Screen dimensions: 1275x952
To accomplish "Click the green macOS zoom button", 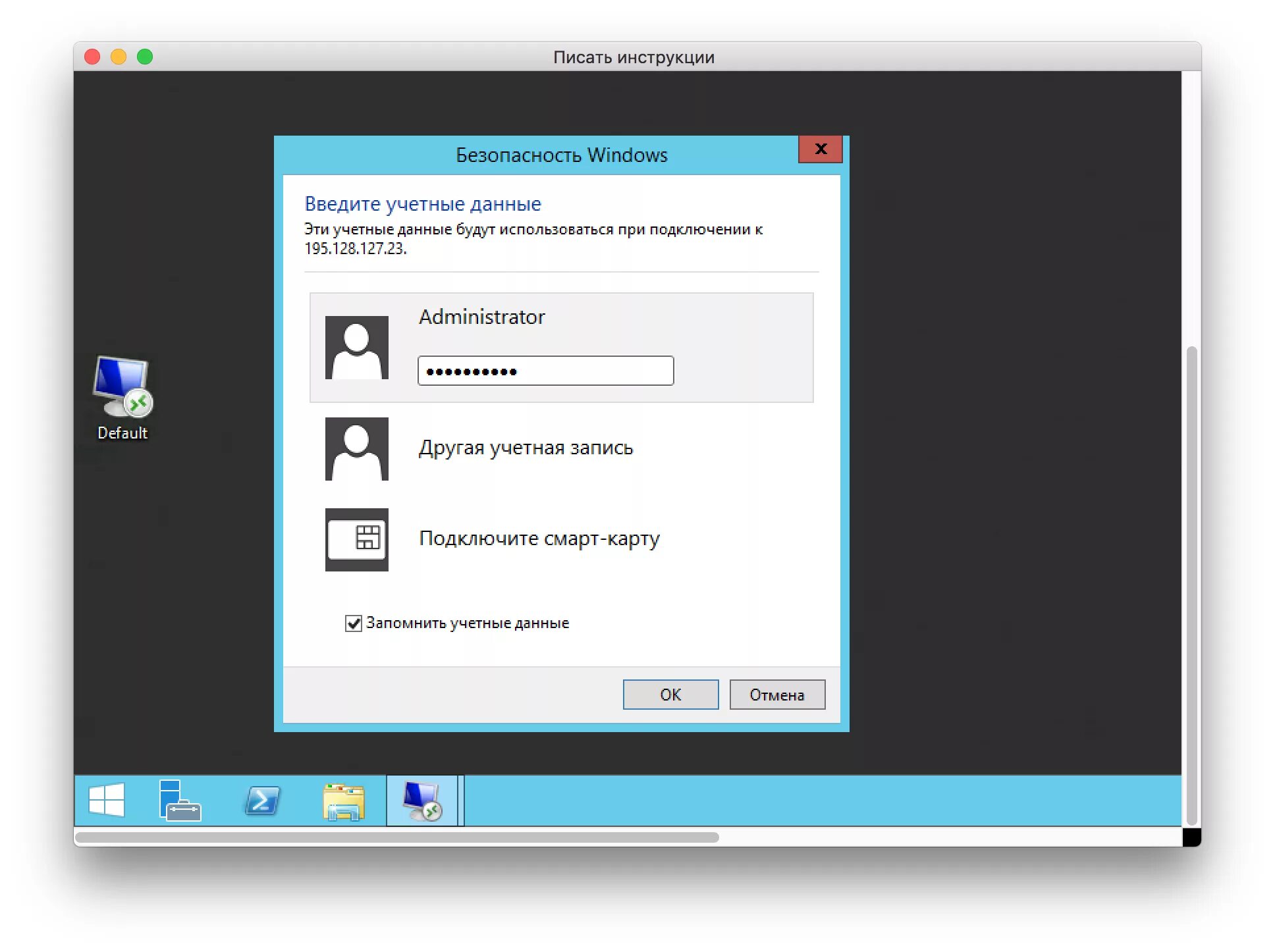I will coord(145,57).
